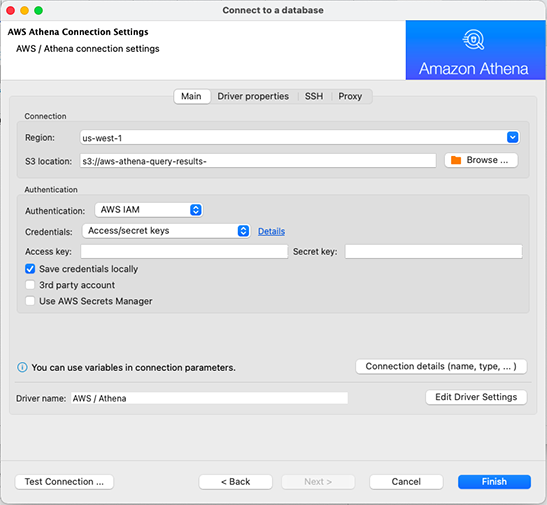Screen dimensions: 547x505
Task: Click the Access key input field
Action: pos(184,251)
